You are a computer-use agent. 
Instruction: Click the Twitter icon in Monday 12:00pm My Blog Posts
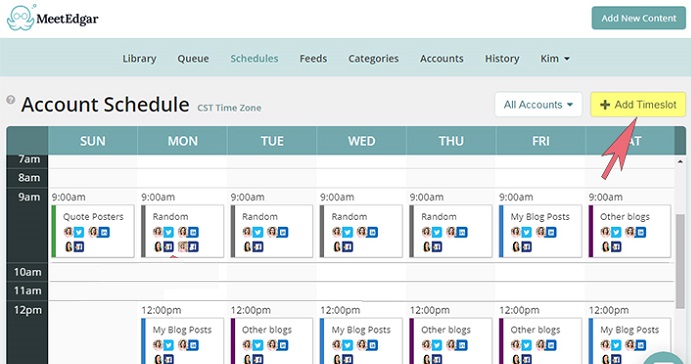click(x=168, y=345)
